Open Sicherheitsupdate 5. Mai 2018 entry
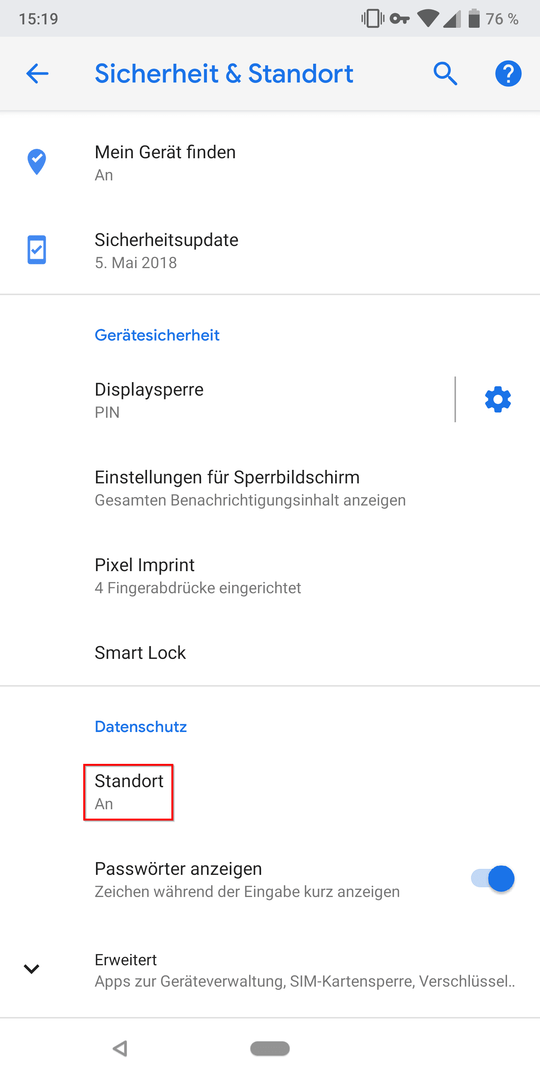Screen dimensions: 540x1080 coord(270,250)
